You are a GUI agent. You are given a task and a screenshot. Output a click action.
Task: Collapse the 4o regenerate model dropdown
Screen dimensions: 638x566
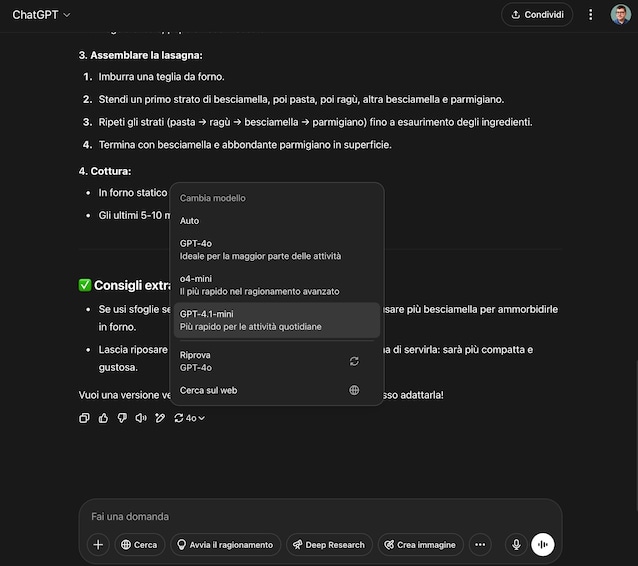point(190,418)
